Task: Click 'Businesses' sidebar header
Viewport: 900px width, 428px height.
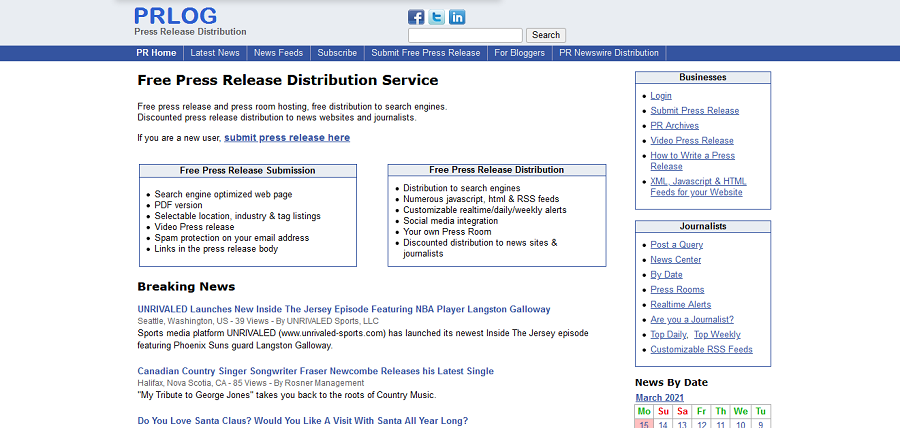Action: click(x=703, y=77)
